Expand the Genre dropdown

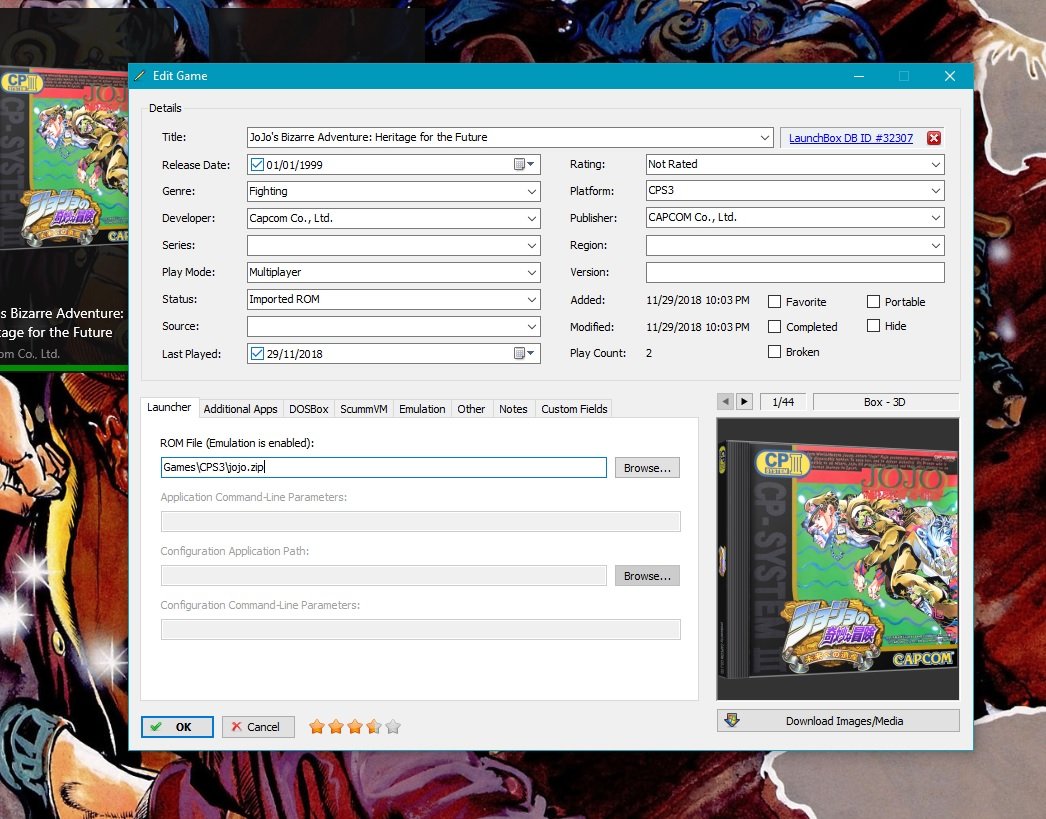point(532,191)
